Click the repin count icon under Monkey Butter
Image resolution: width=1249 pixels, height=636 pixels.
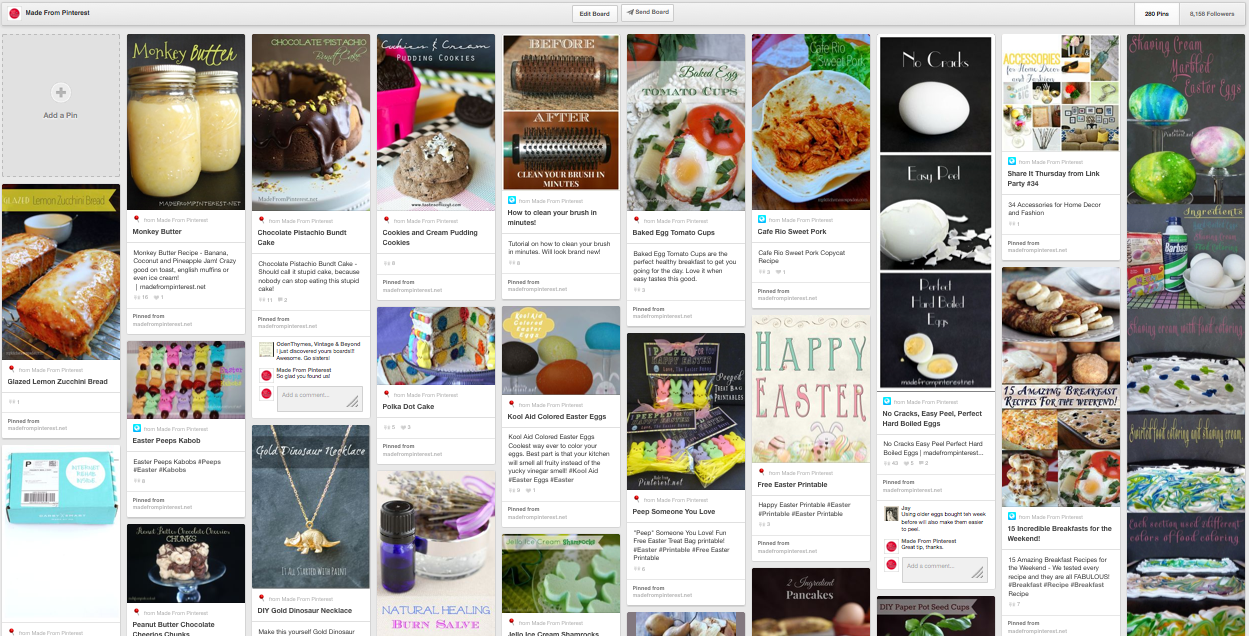[137, 297]
